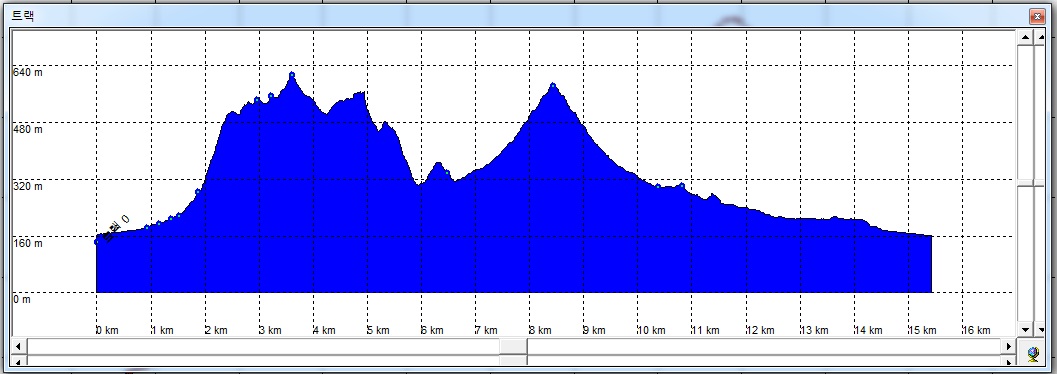Click the upper horizontal scrollbar's right arrow
The width and height of the screenshot is (1057, 374).
tap(1009, 346)
